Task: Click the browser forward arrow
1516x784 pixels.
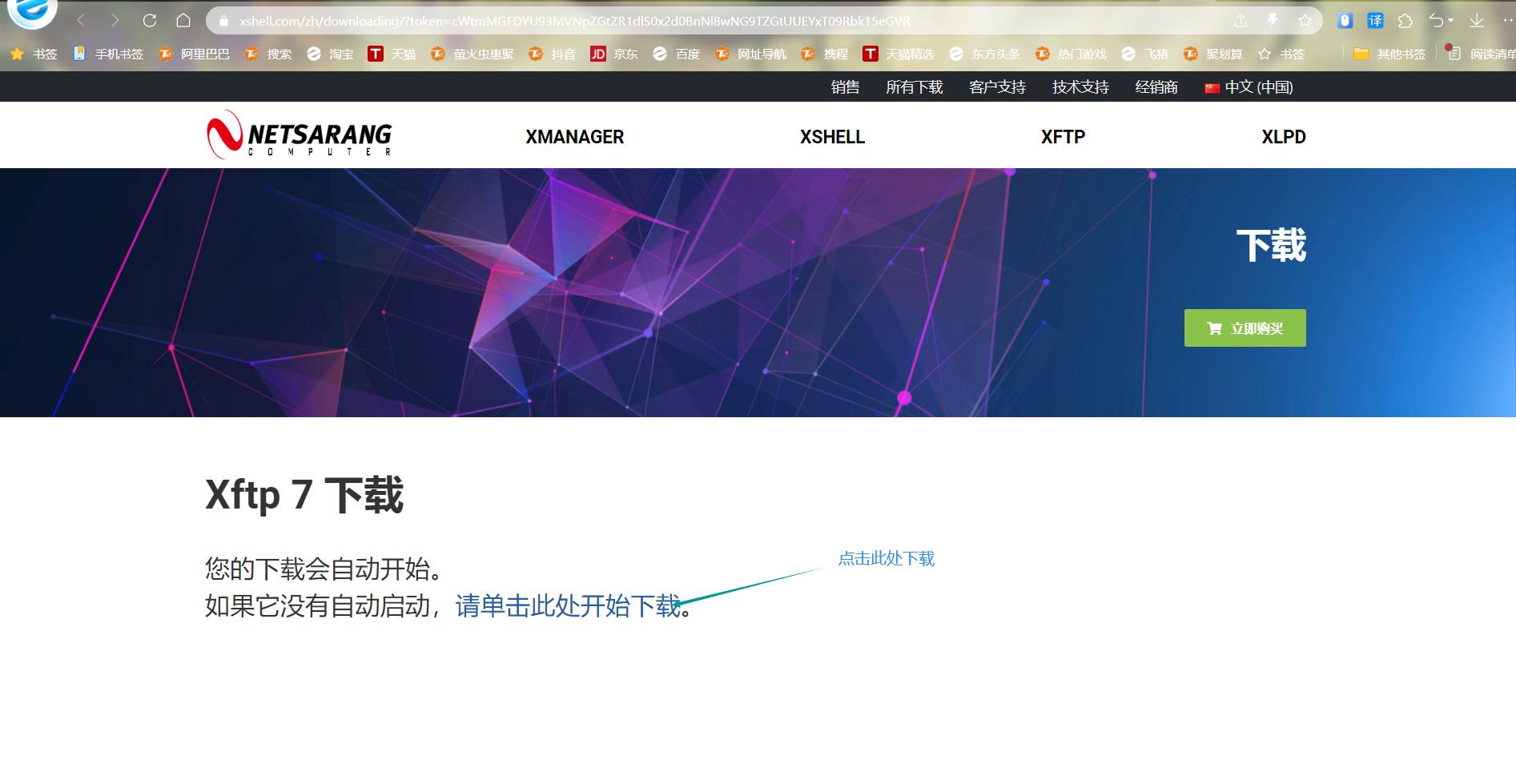Action: coord(115,21)
